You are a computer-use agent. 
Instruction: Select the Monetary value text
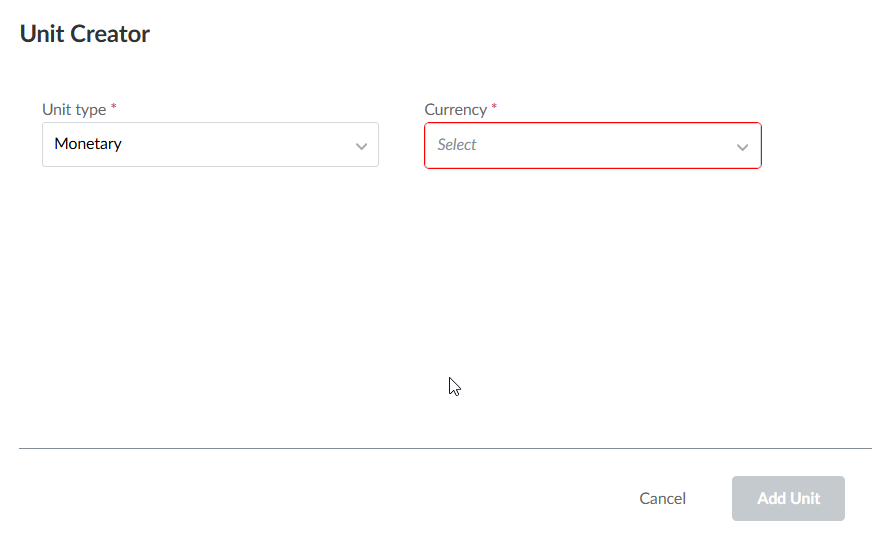click(x=88, y=144)
